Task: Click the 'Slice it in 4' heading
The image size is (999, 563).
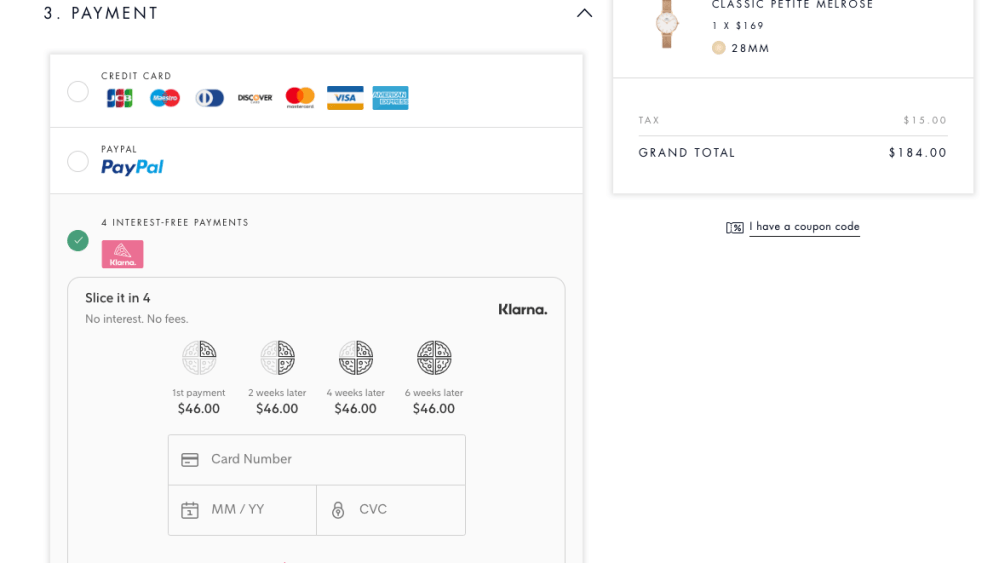Action: coord(118,298)
